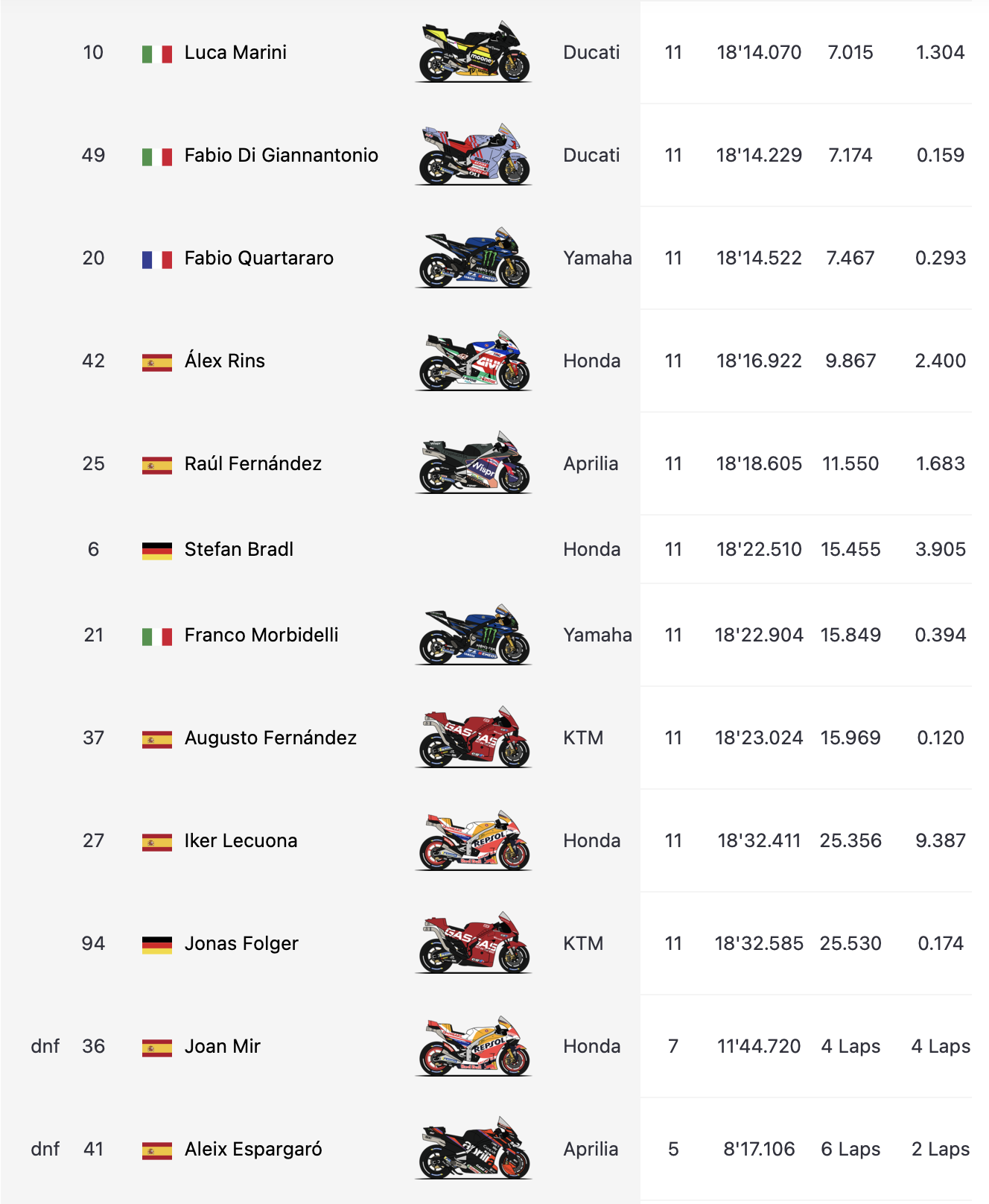Viewport: 989px width, 1204px height.
Task: Click Fabio Quartararo's Yamaha bike icon
Action: point(474,258)
